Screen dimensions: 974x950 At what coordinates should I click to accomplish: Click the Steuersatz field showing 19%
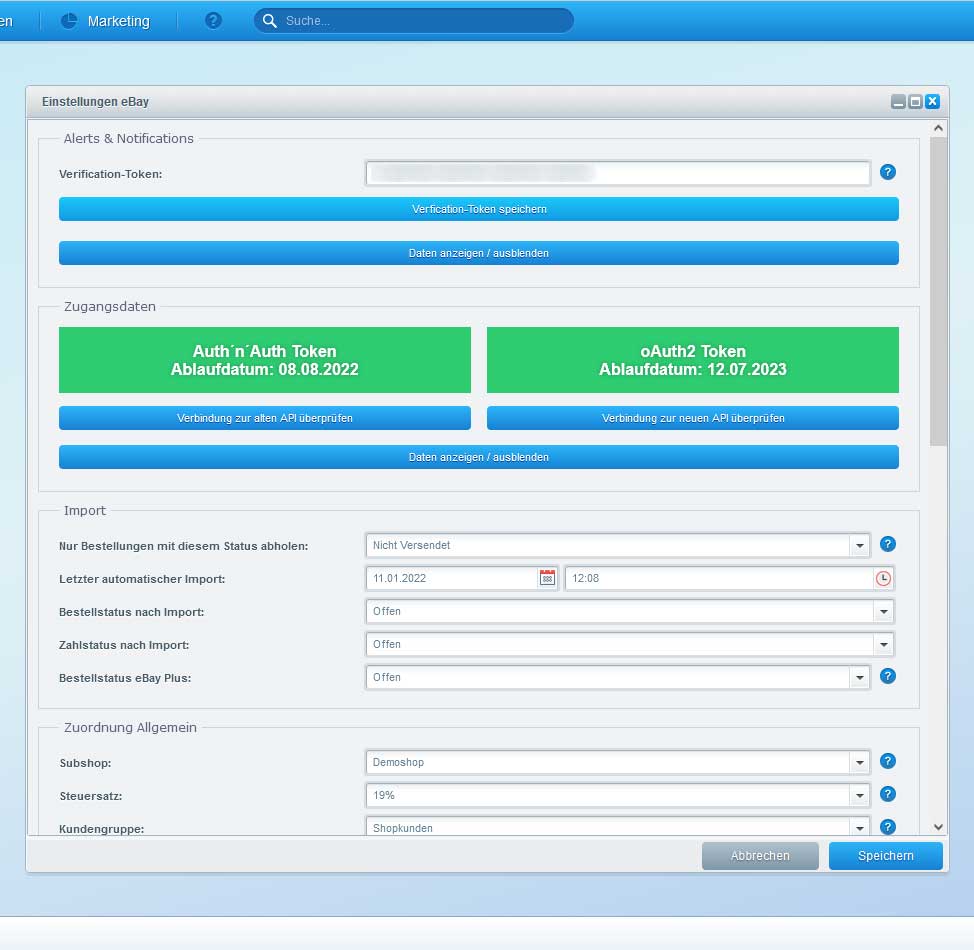(608, 795)
